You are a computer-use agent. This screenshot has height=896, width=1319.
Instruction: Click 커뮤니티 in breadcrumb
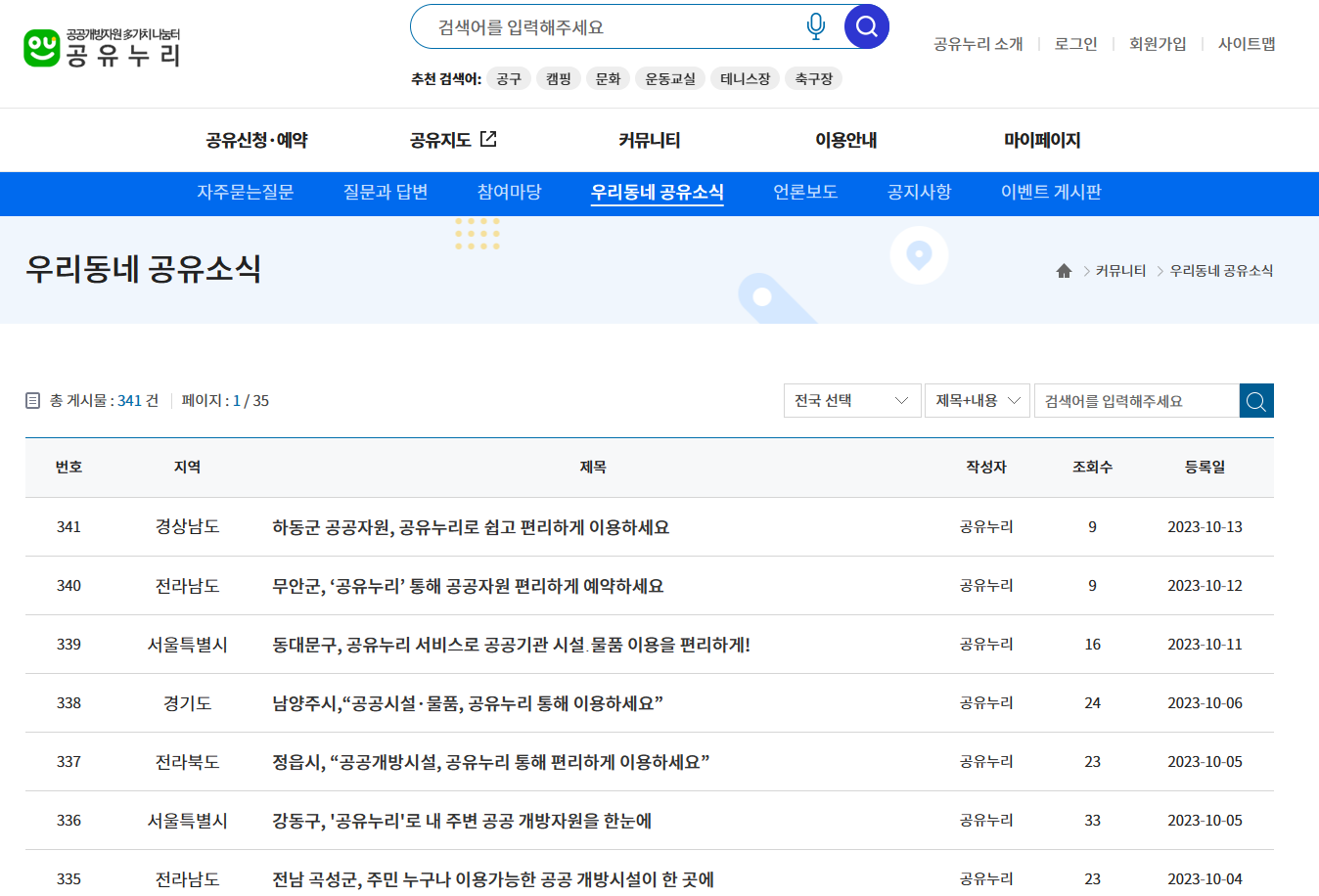pyautogui.click(x=1121, y=271)
